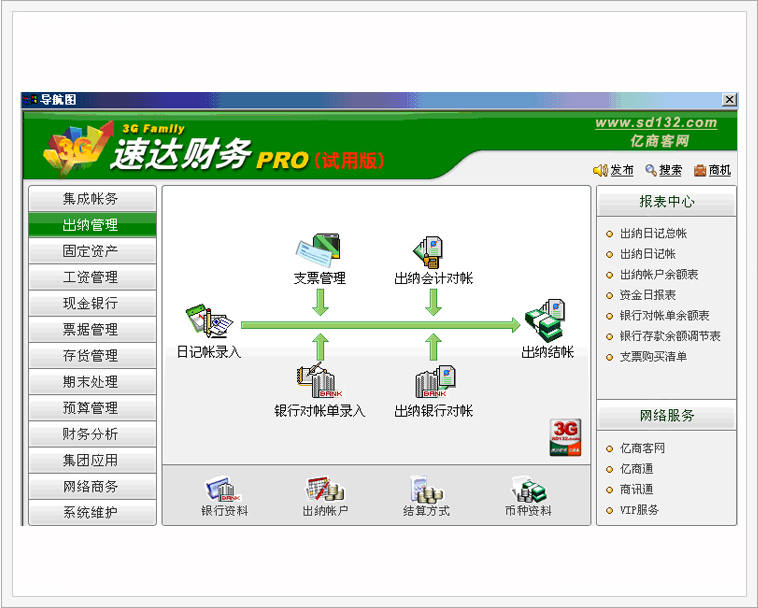
Task: Open the 出纳日记帐 report
Action: tap(648, 254)
